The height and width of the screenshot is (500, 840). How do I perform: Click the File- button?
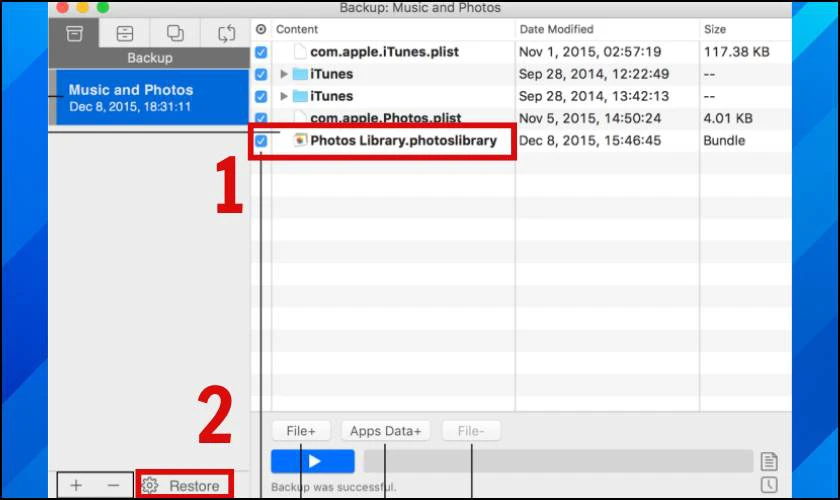click(471, 431)
